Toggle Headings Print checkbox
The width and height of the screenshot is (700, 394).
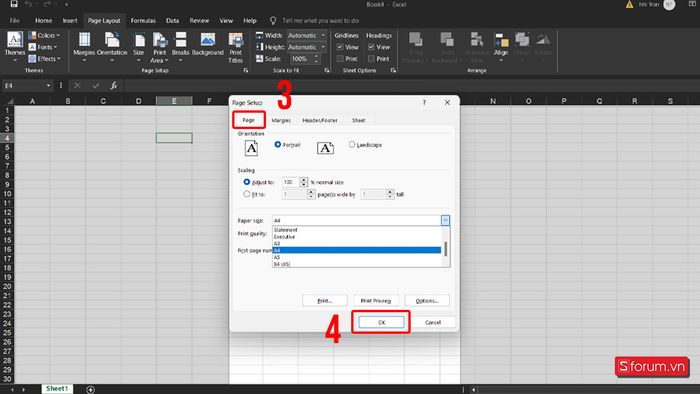(371, 58)
